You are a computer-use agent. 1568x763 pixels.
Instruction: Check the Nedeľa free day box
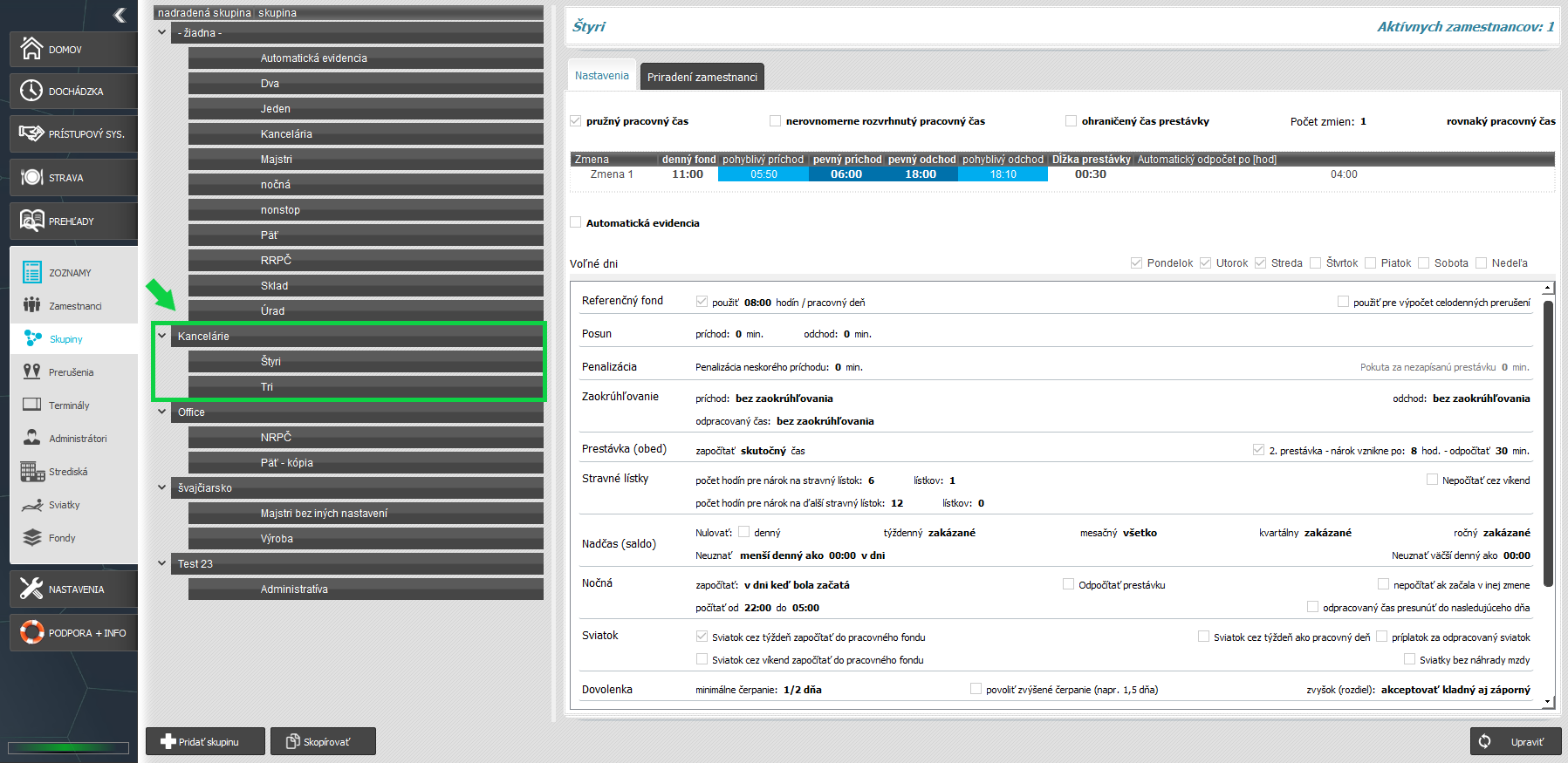1481,262
